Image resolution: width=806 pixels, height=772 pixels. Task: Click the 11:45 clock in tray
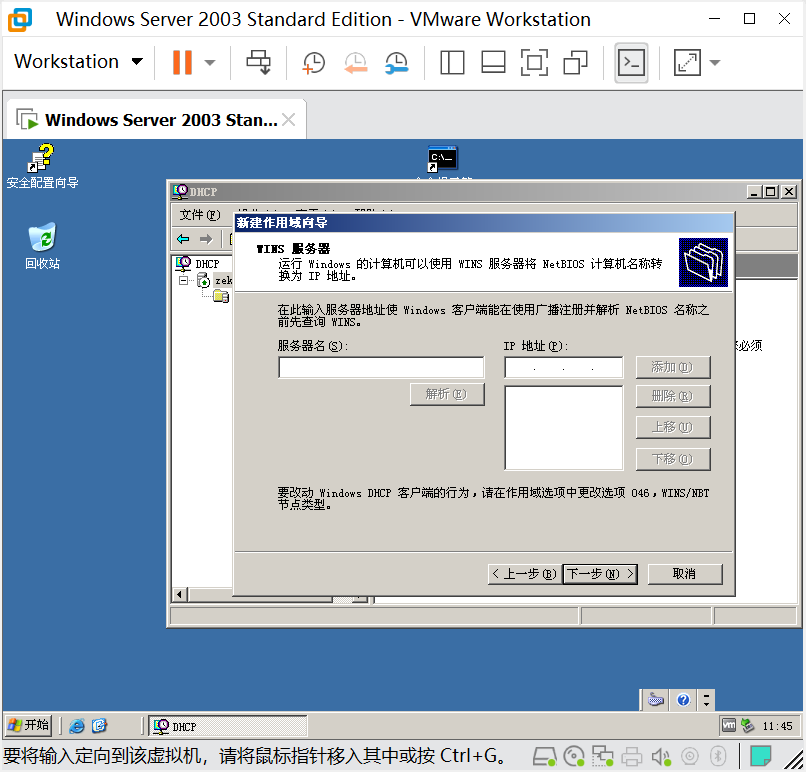[777, 726]
